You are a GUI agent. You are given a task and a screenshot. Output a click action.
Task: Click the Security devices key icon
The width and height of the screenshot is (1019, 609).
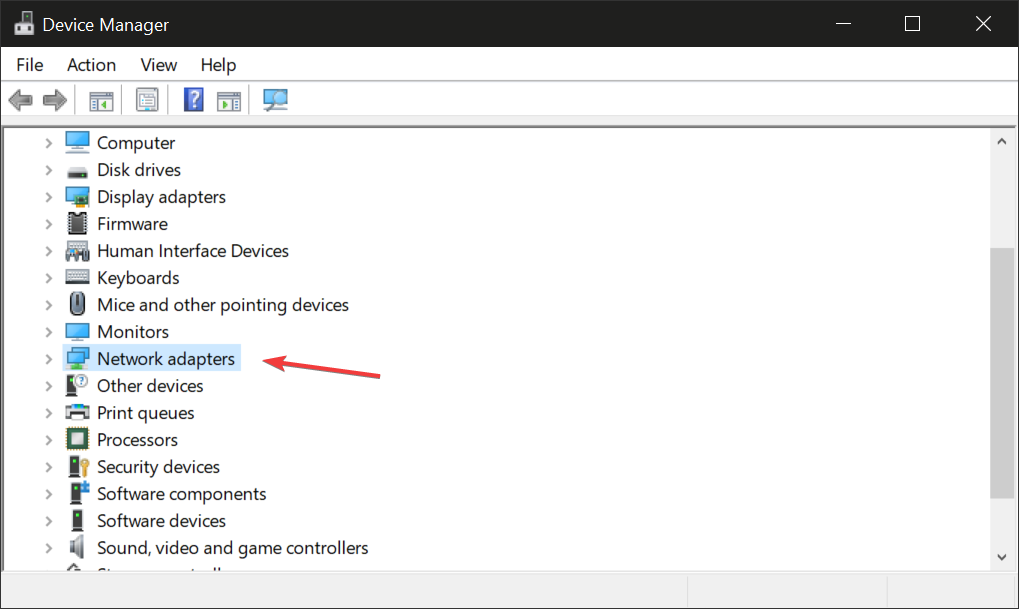[78, 467]
